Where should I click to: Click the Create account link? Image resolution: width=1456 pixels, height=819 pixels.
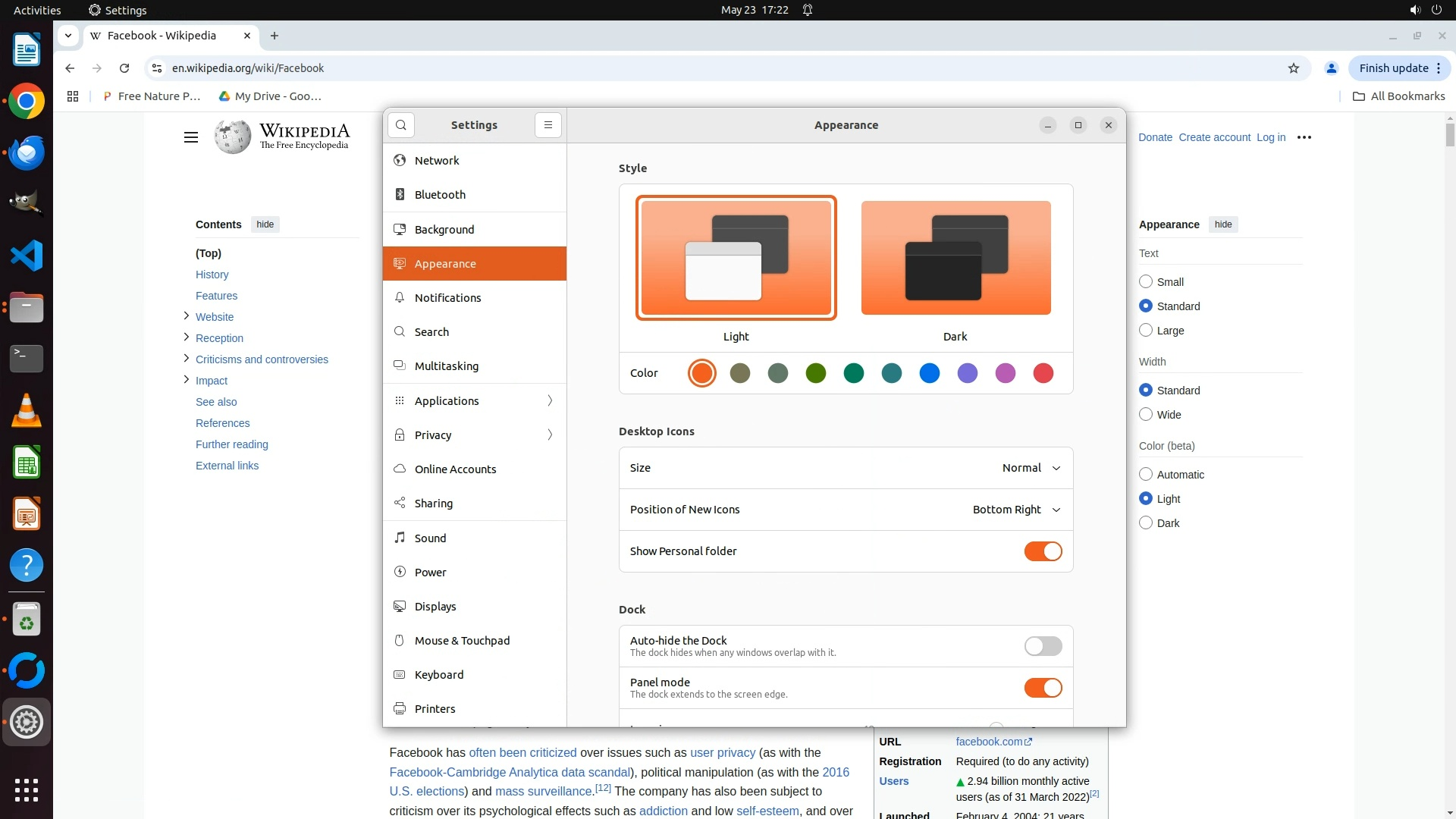point(1214,137)
